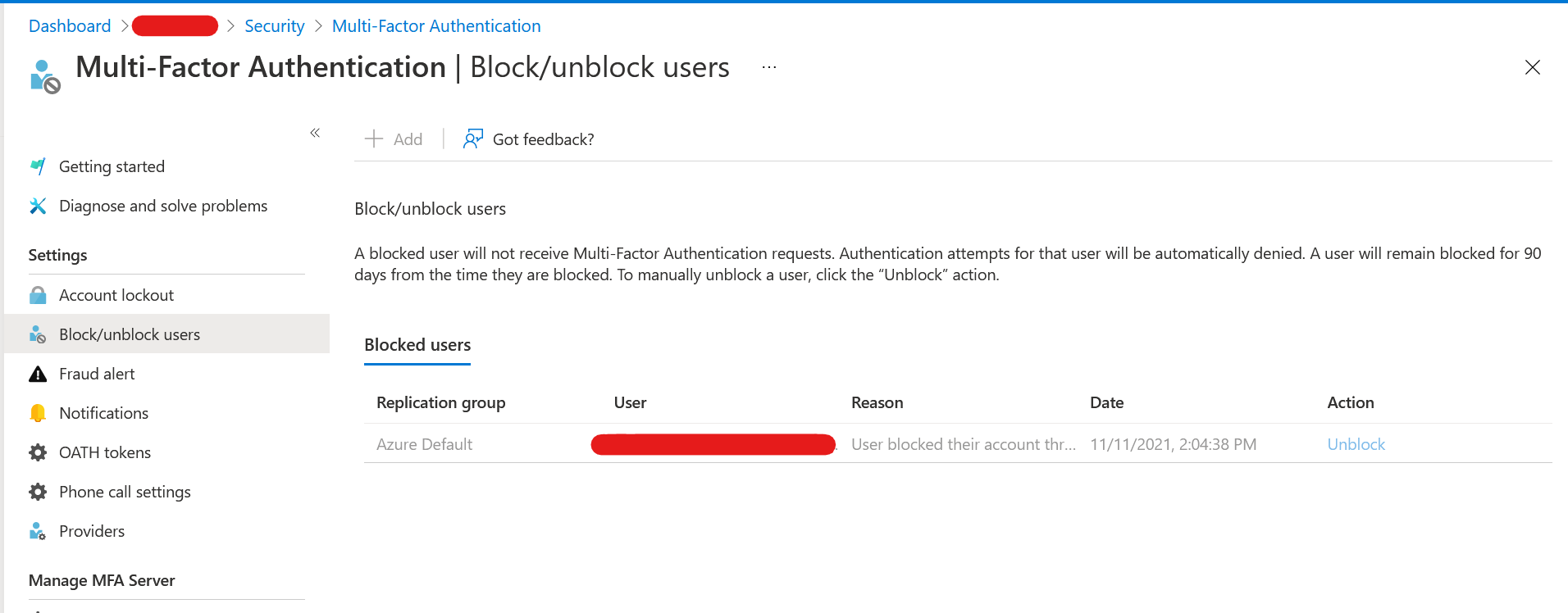
Task: Click the Notifications bell icon
Action: (38, 413)
